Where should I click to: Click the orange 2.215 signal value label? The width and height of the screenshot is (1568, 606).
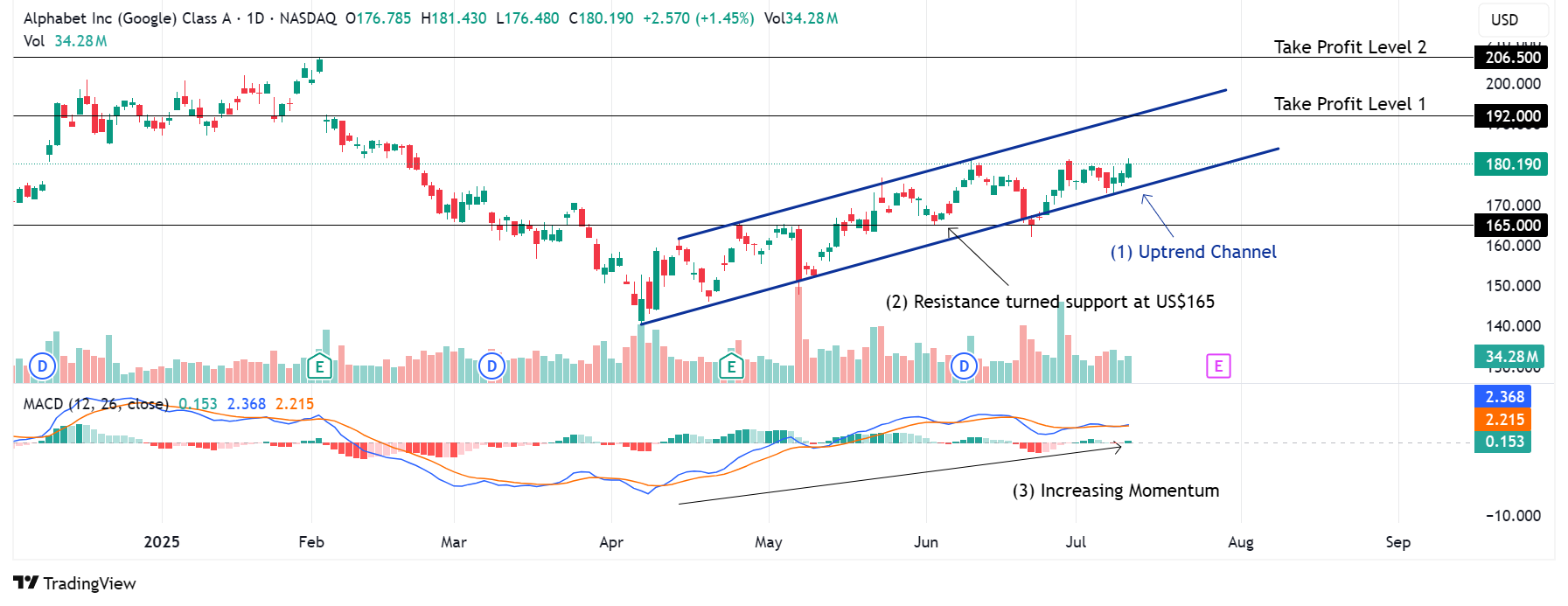coord(1503,420)
